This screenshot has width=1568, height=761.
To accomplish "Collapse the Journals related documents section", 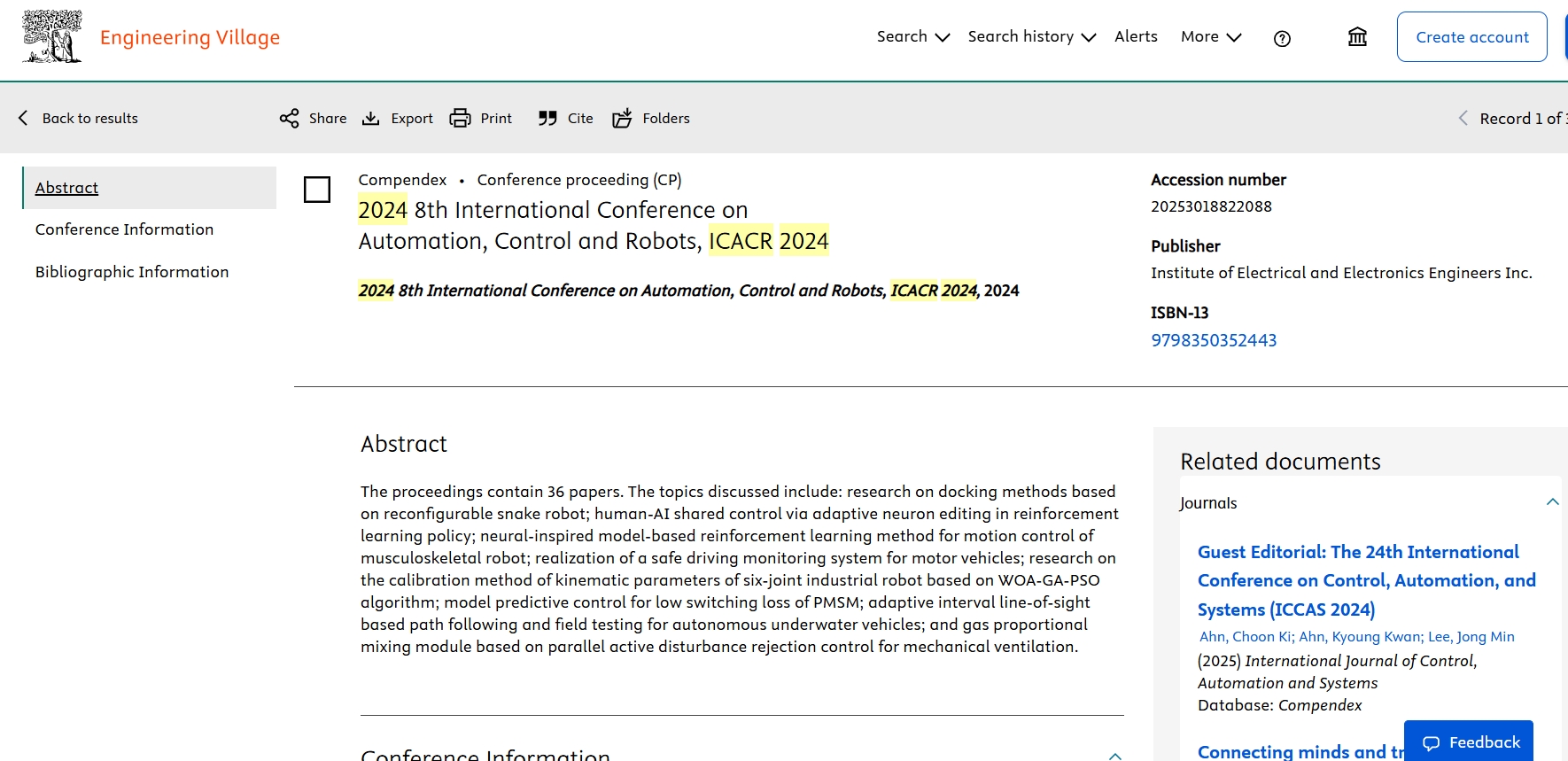I will click(1552, 502).
